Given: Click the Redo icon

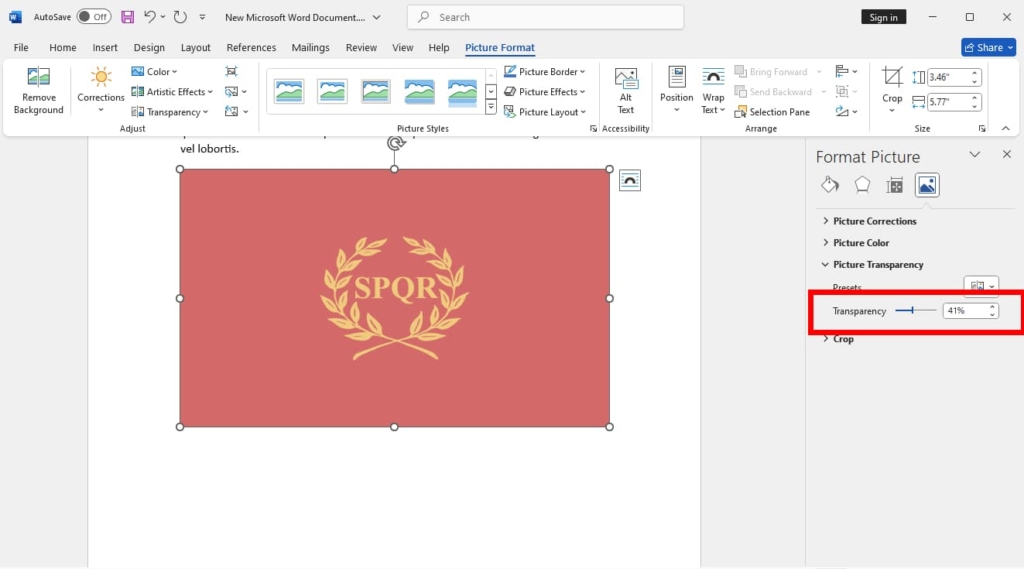Looking at the screenshot, I should pos(180,17).
